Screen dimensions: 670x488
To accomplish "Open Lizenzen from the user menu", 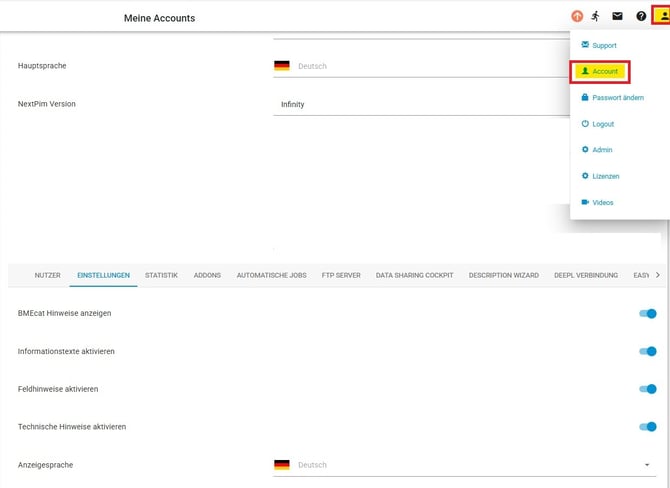I will point(605,176).
